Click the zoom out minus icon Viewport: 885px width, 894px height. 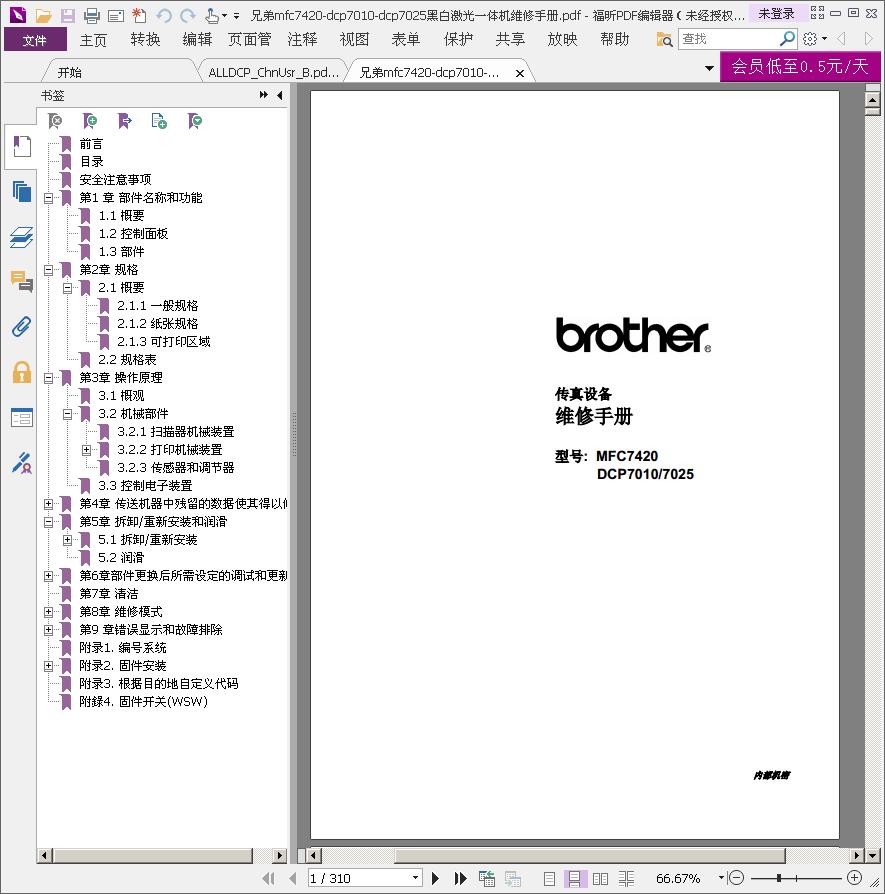click(x=737, y=878)
